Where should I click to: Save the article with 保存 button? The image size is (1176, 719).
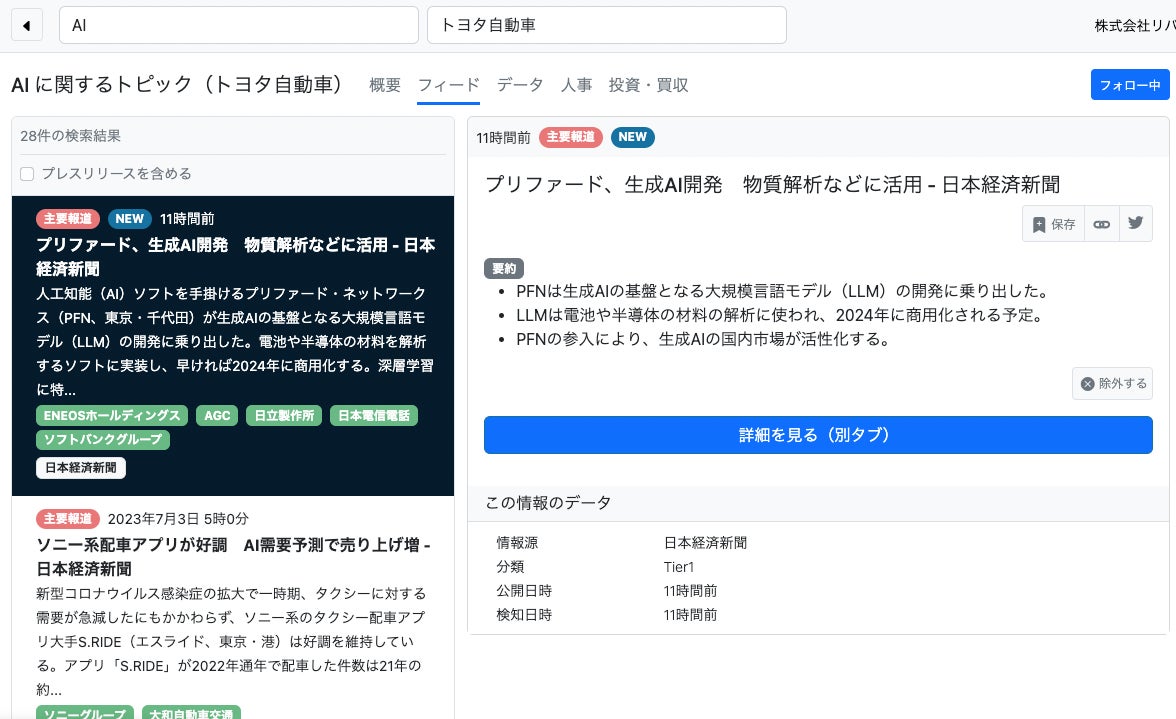pyautogui.click(x=1054, y=224)
